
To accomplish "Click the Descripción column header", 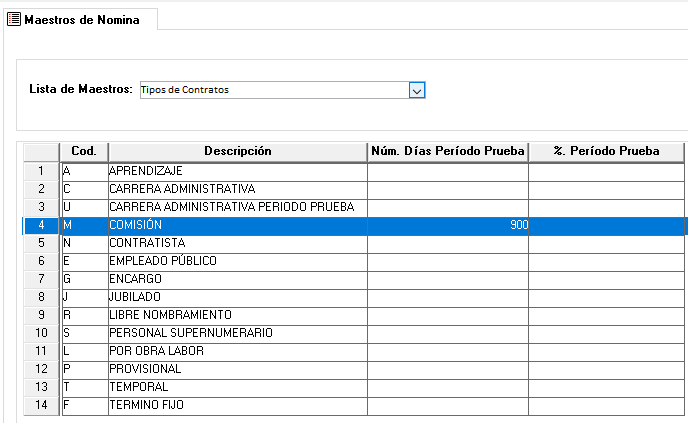I will click(238, 151).
